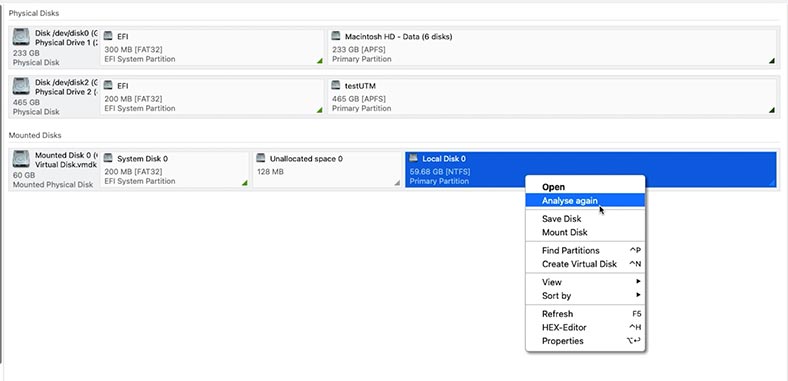788x381 pixels.
Task: Click the /dev/disk2 physical drive icon
Action: coord(21,86)
